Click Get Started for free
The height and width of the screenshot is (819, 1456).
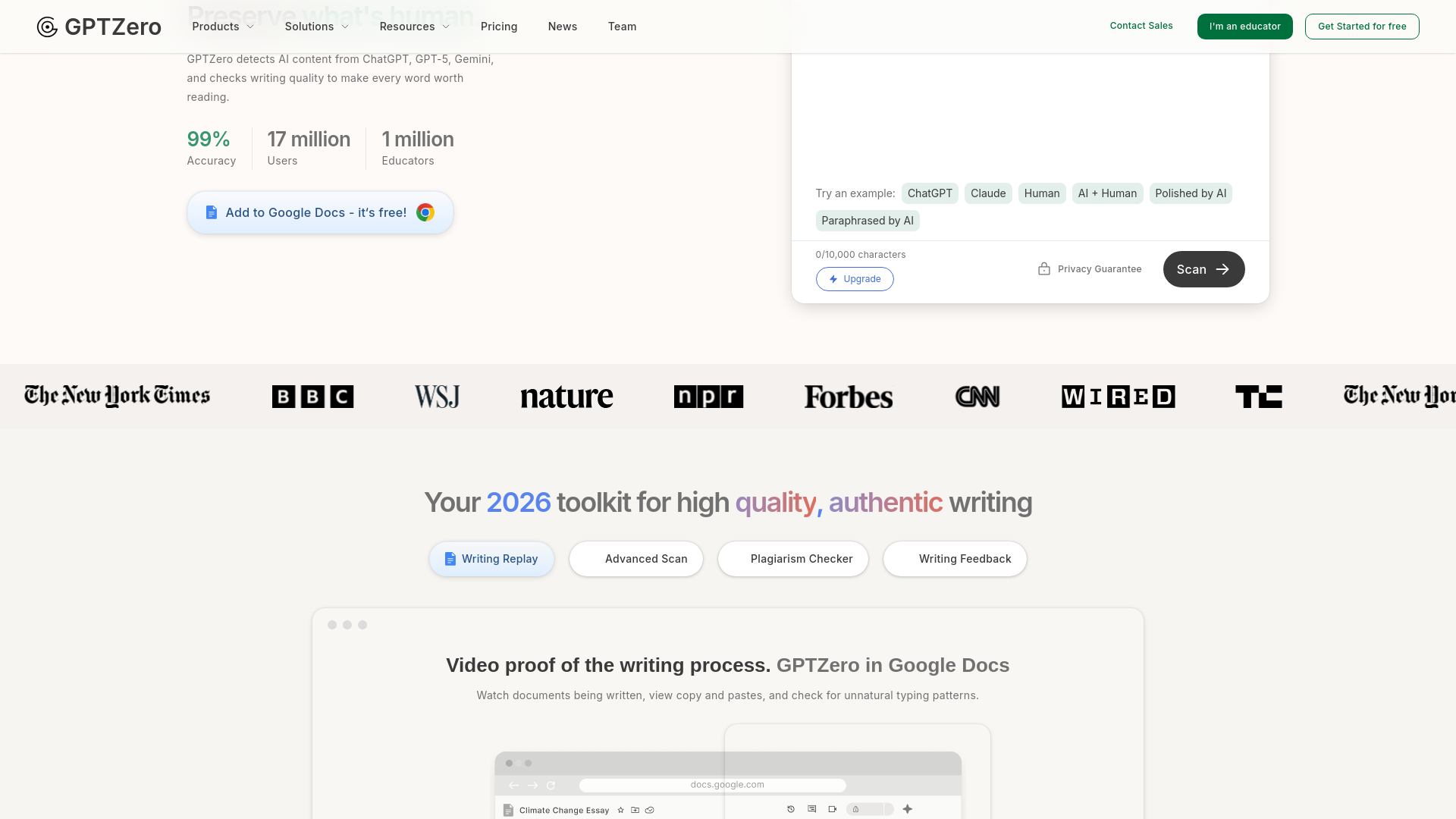tap(1362, 27)
